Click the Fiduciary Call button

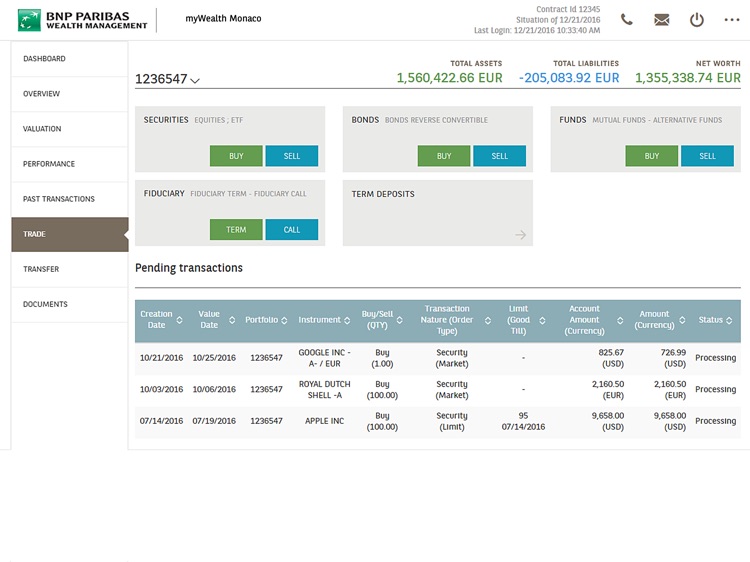292,230
